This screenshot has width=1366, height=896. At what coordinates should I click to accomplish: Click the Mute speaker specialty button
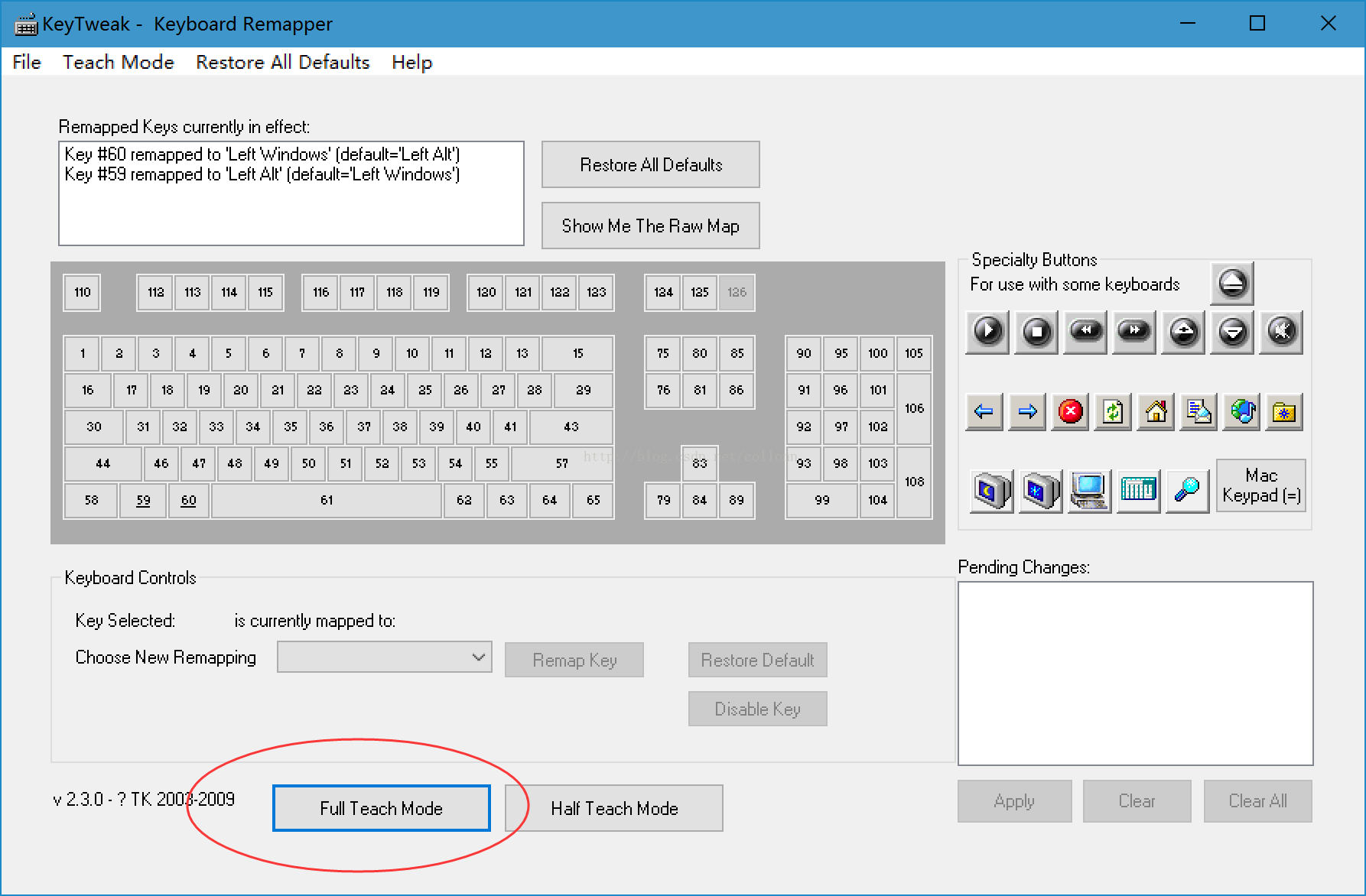1281,332
